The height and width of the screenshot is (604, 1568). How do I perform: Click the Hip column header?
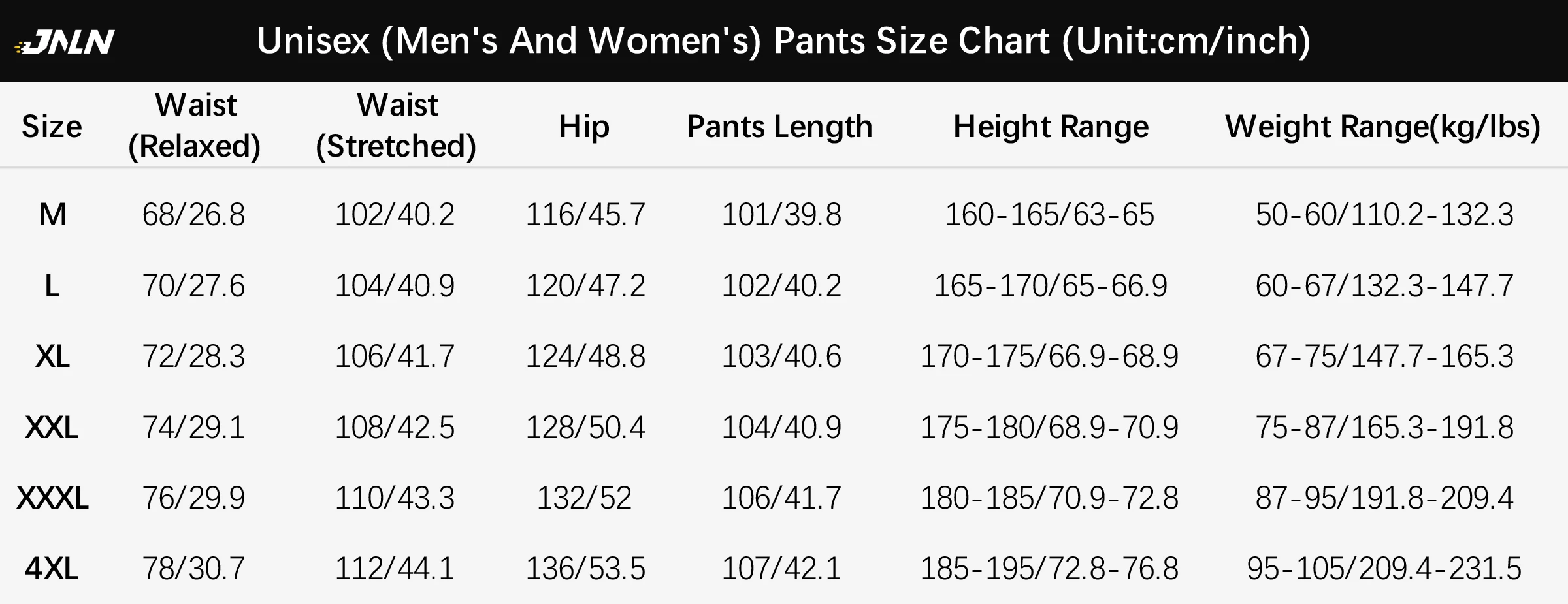pyautogui.click(x=584, y=126)
